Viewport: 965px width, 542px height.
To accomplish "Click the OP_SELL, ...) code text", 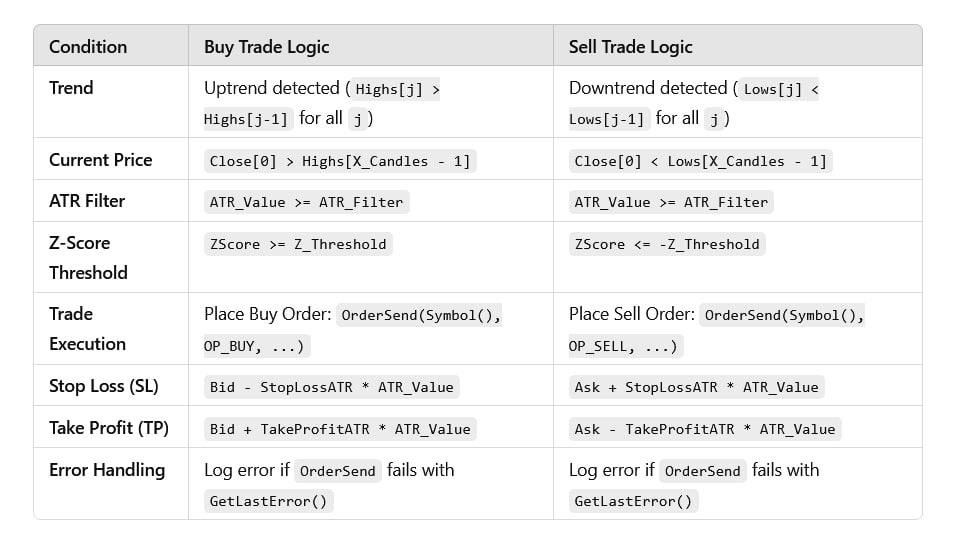I will (626, 346).
